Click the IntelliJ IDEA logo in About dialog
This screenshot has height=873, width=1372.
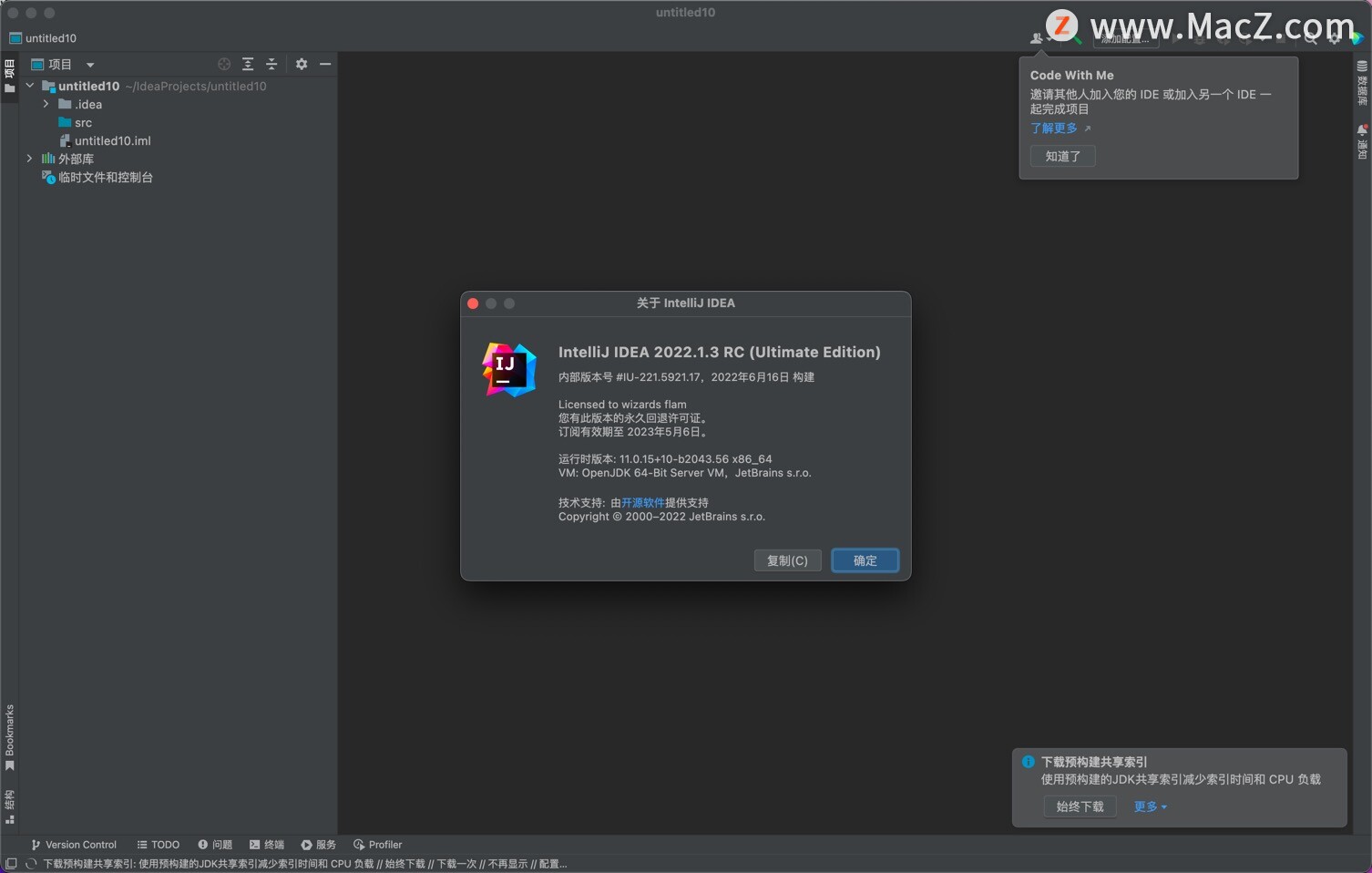point(509,370)
